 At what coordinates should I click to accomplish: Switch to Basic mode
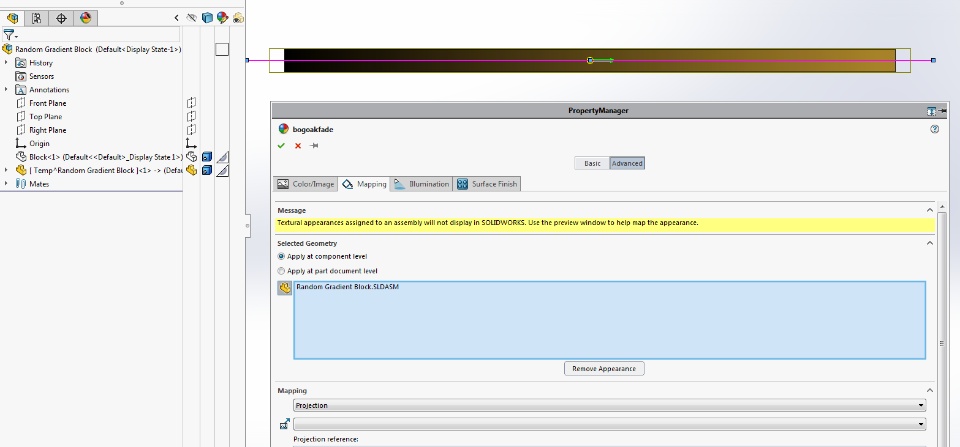592,163
